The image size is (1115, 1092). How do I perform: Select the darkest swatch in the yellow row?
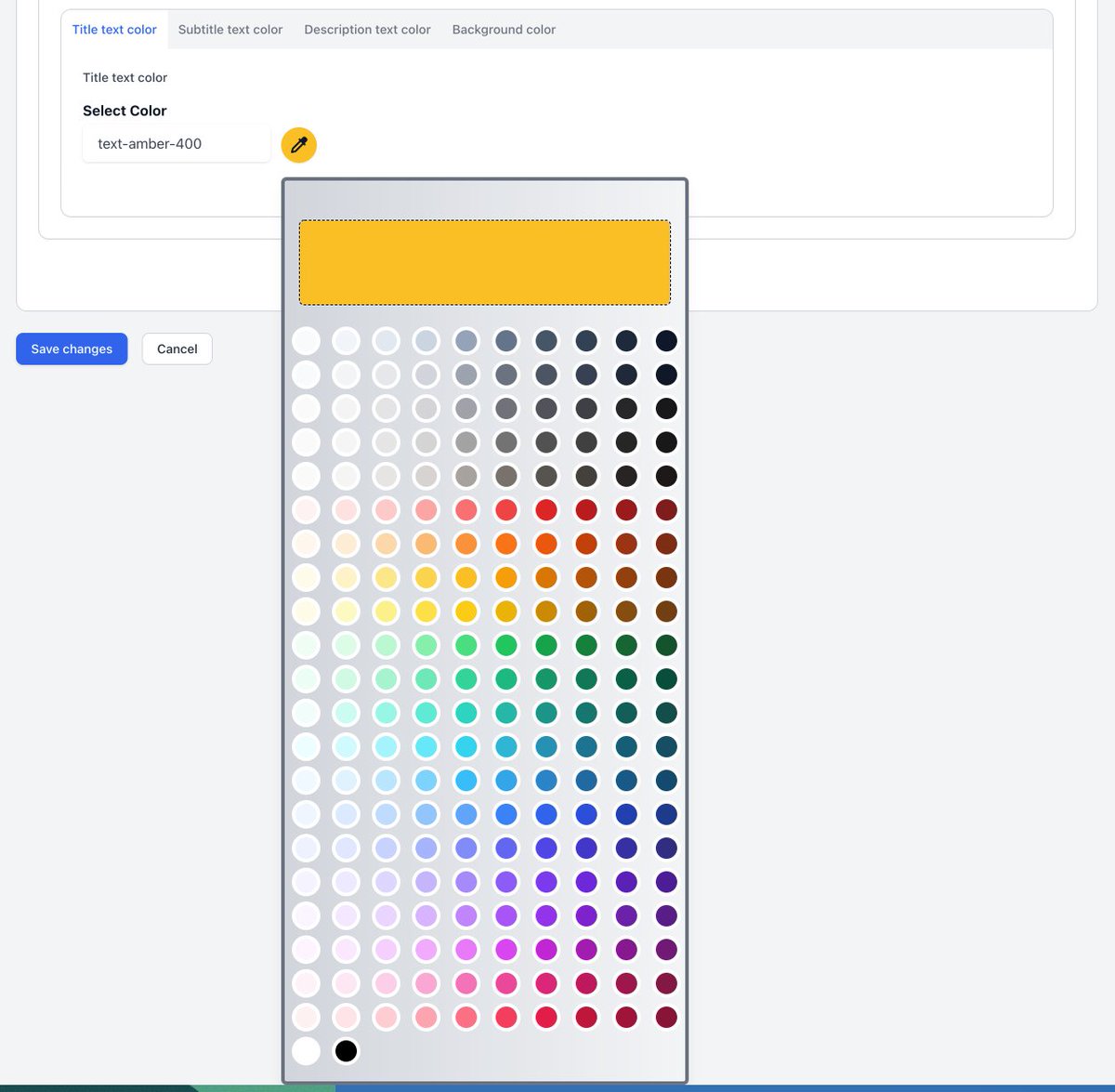(666, 612)
